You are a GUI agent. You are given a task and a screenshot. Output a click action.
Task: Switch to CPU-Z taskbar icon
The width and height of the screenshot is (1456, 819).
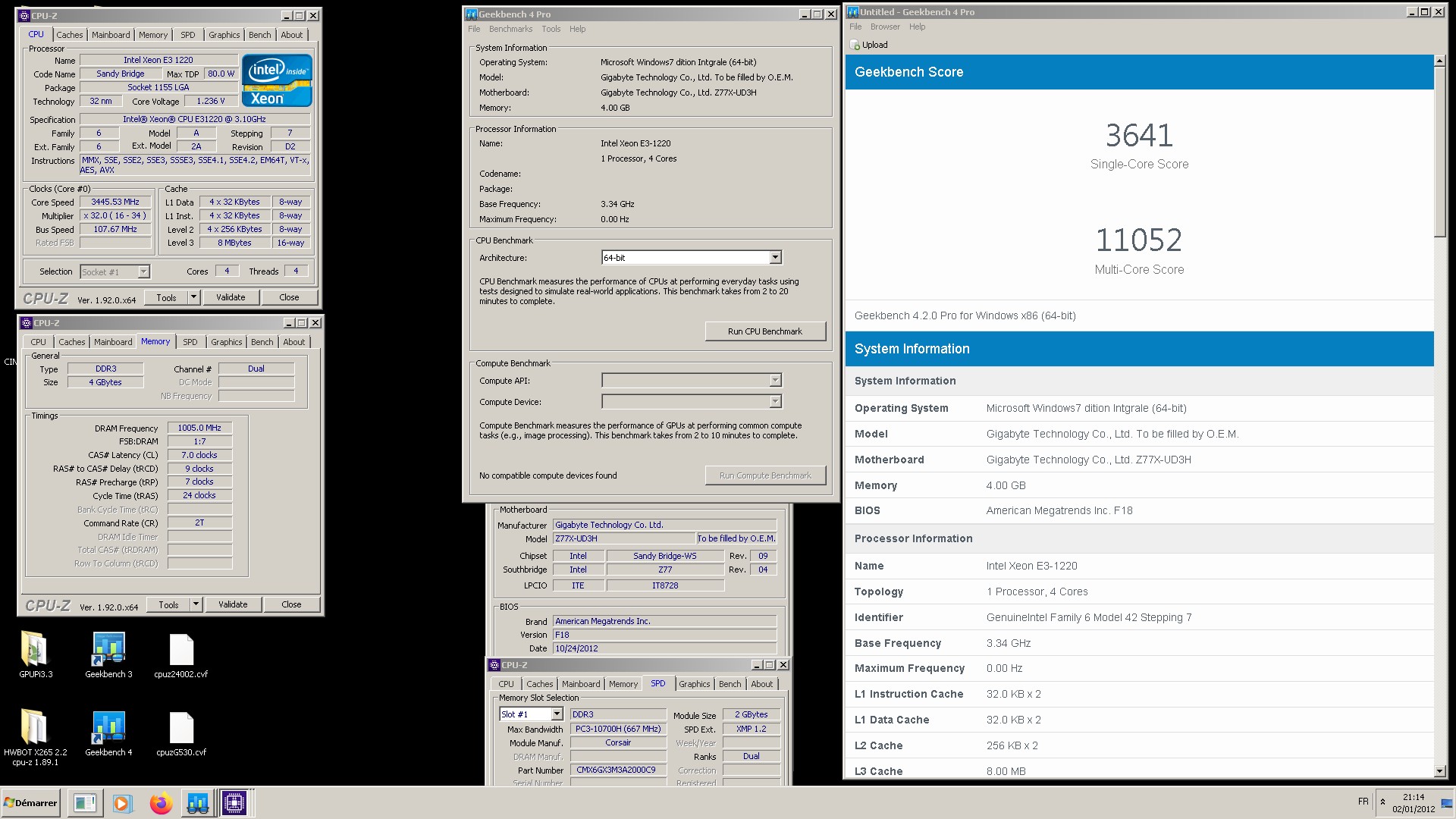click(x=235, y=803)
